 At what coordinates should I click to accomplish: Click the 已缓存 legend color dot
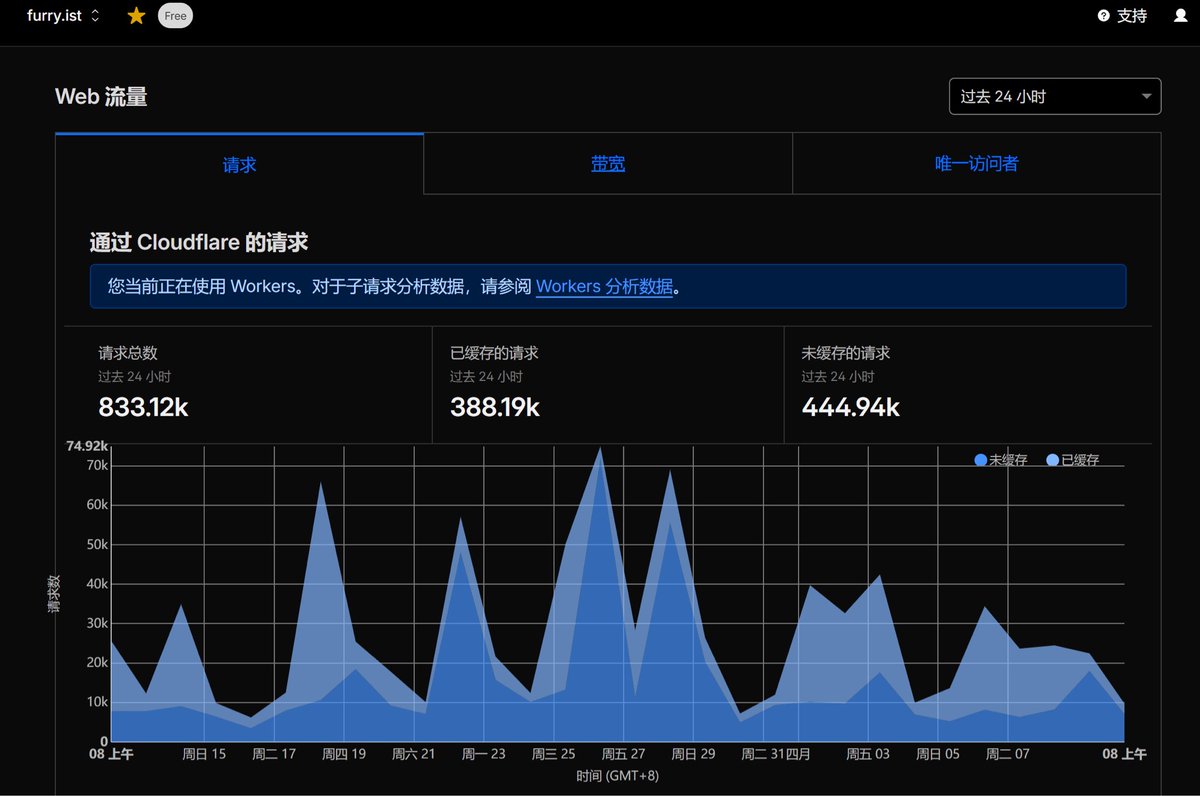click(x=1053, y=460)
